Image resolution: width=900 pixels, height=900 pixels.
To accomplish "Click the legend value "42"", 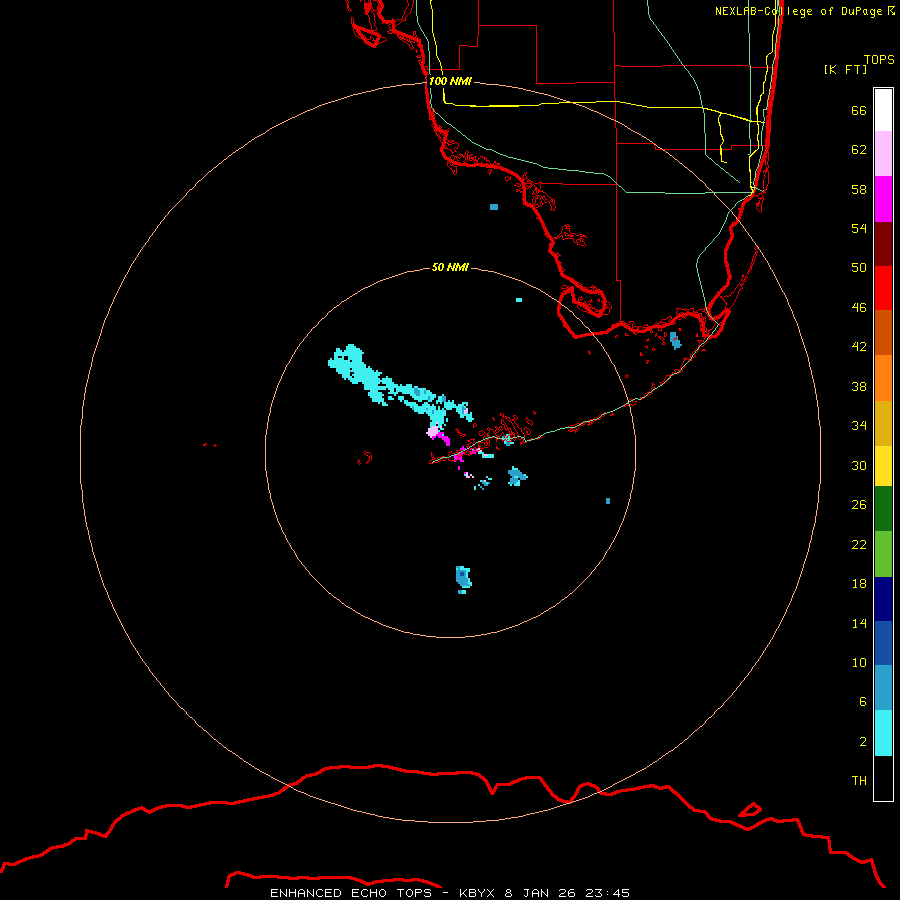I will tap(859, 347).
